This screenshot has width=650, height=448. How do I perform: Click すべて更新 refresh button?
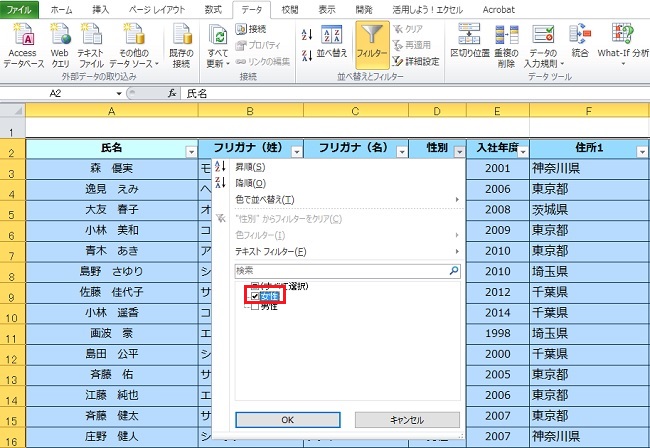coord(218,45)
